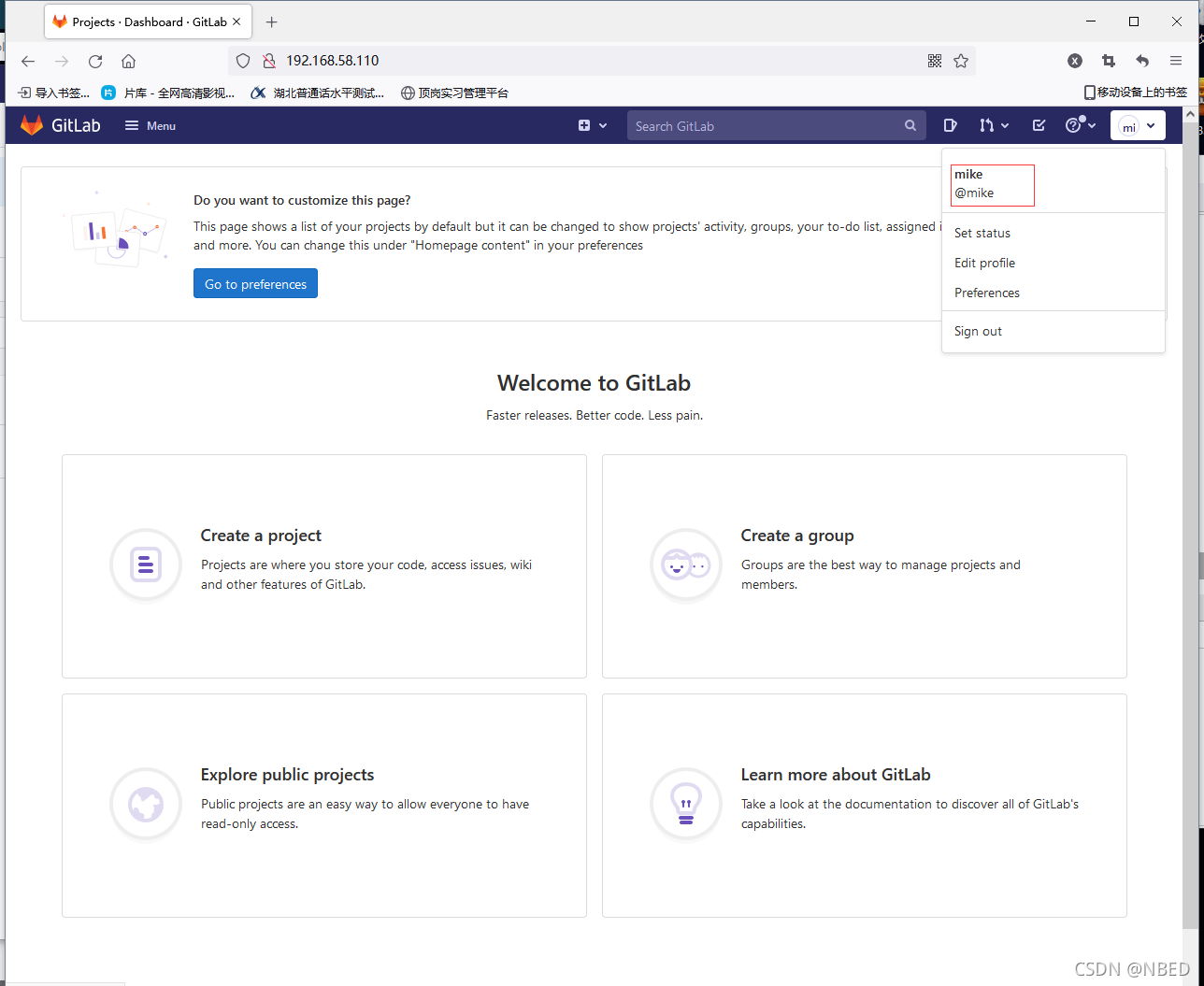Click the screenshot crop tool icon in toolbar

(x=1108, y=60)
